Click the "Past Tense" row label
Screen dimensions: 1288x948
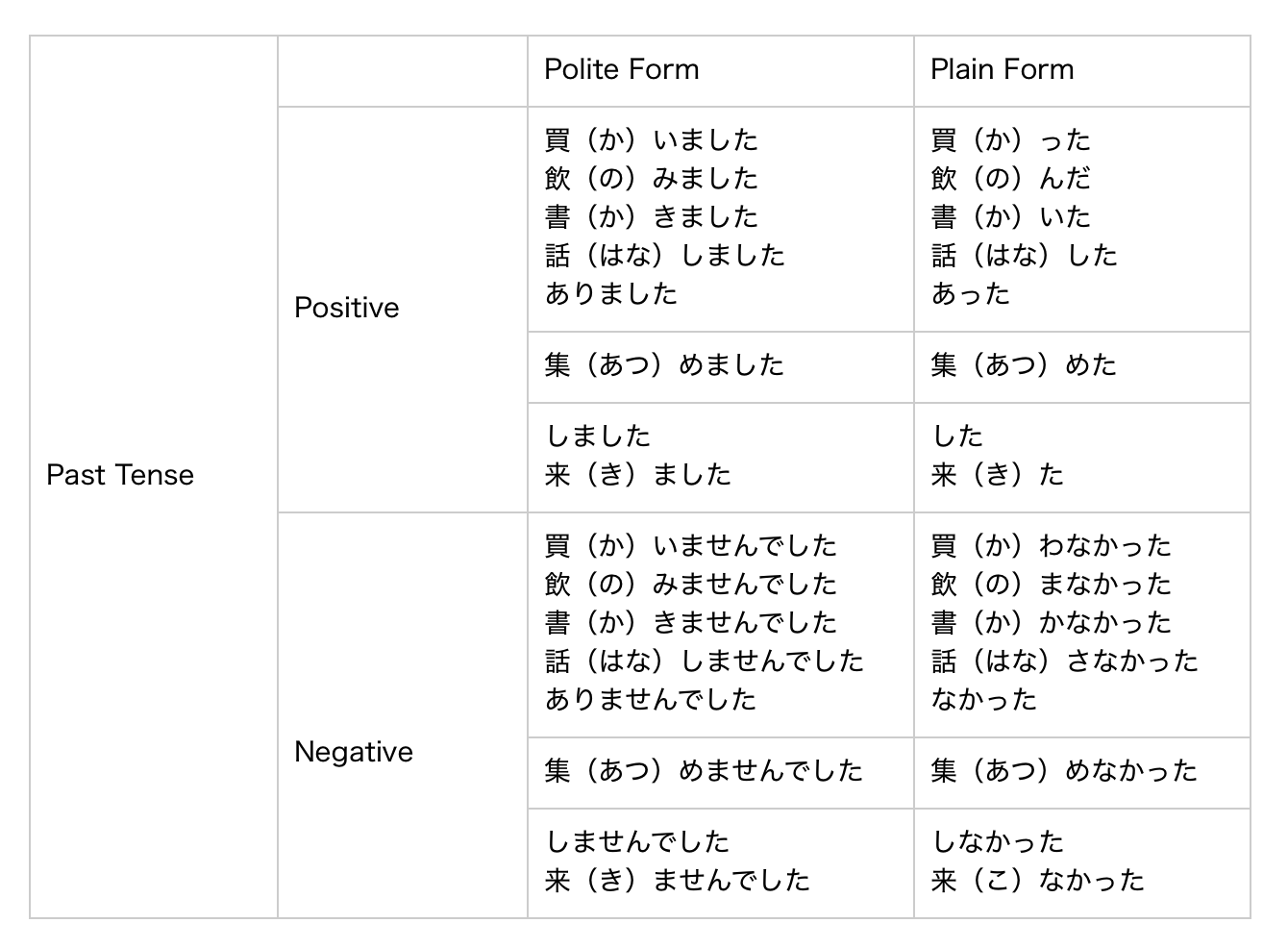click(120, 475)
